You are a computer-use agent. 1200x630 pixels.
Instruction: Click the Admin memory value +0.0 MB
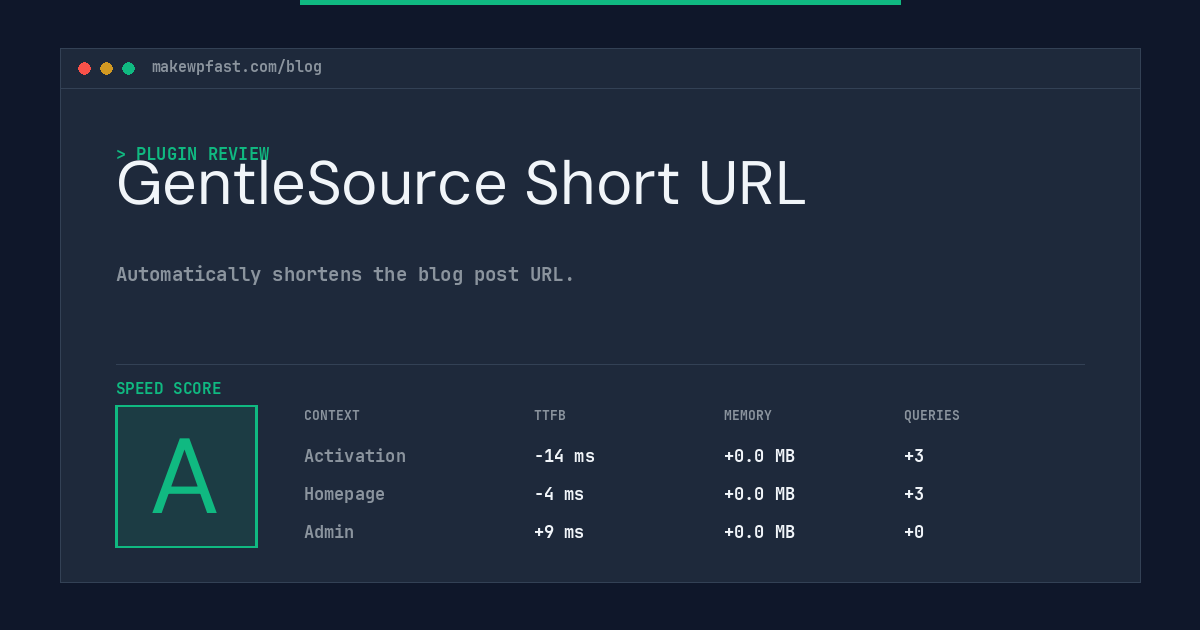click(x=759, y=532)
